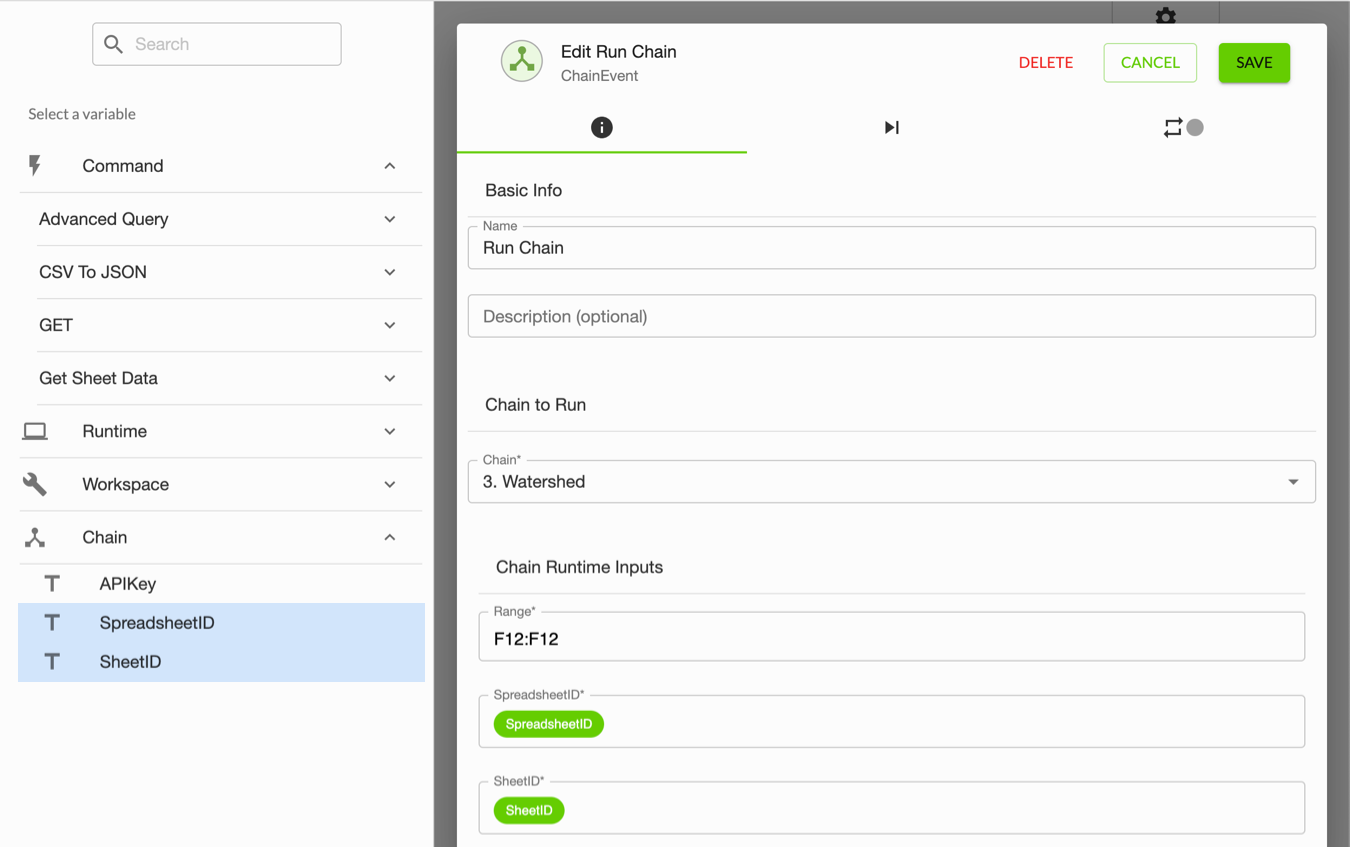Expand the Advanced Query section
The height and width of the screenshot is (847, 1350).
(389, 219)
